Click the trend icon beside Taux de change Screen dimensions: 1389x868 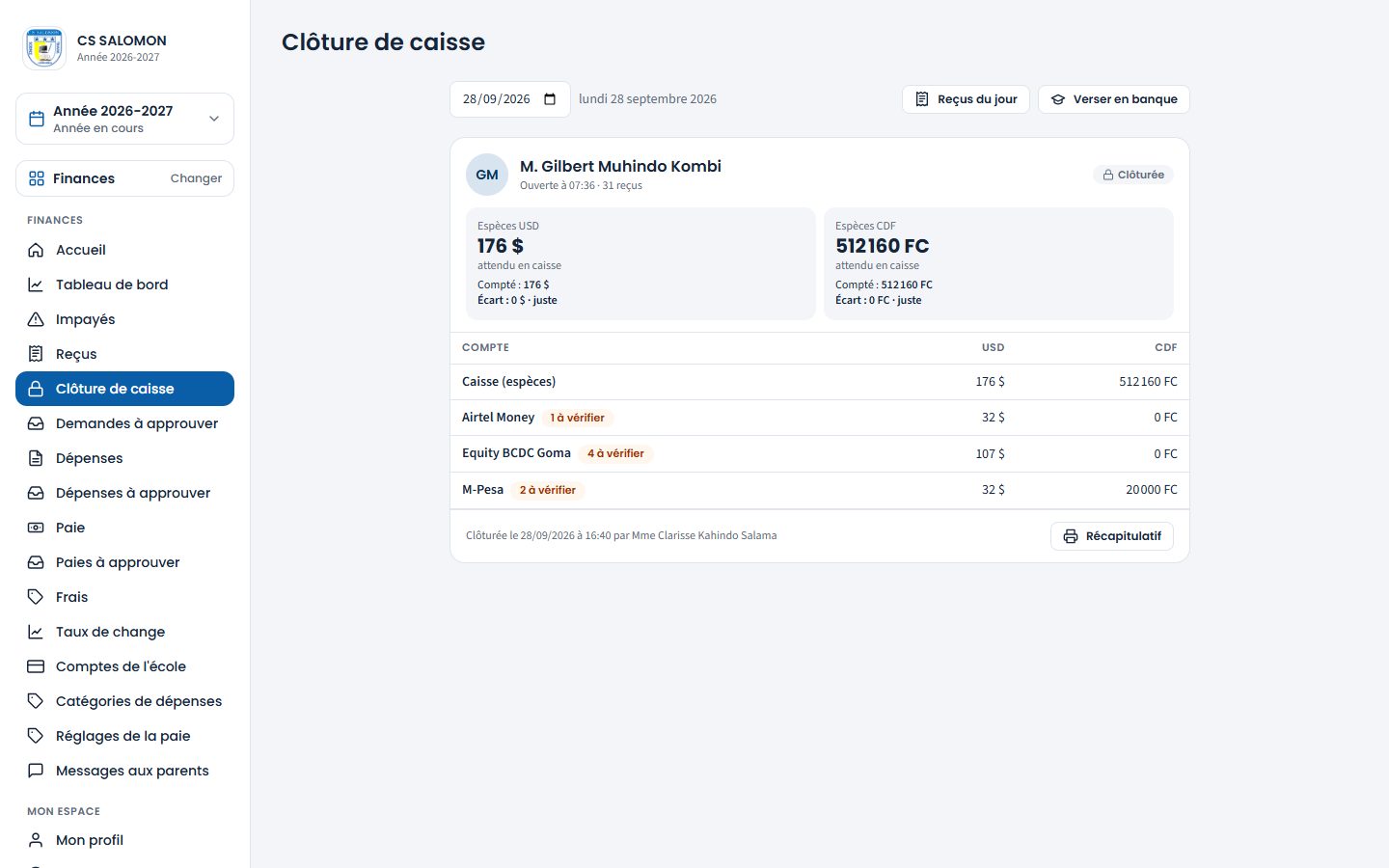(36, 632)
